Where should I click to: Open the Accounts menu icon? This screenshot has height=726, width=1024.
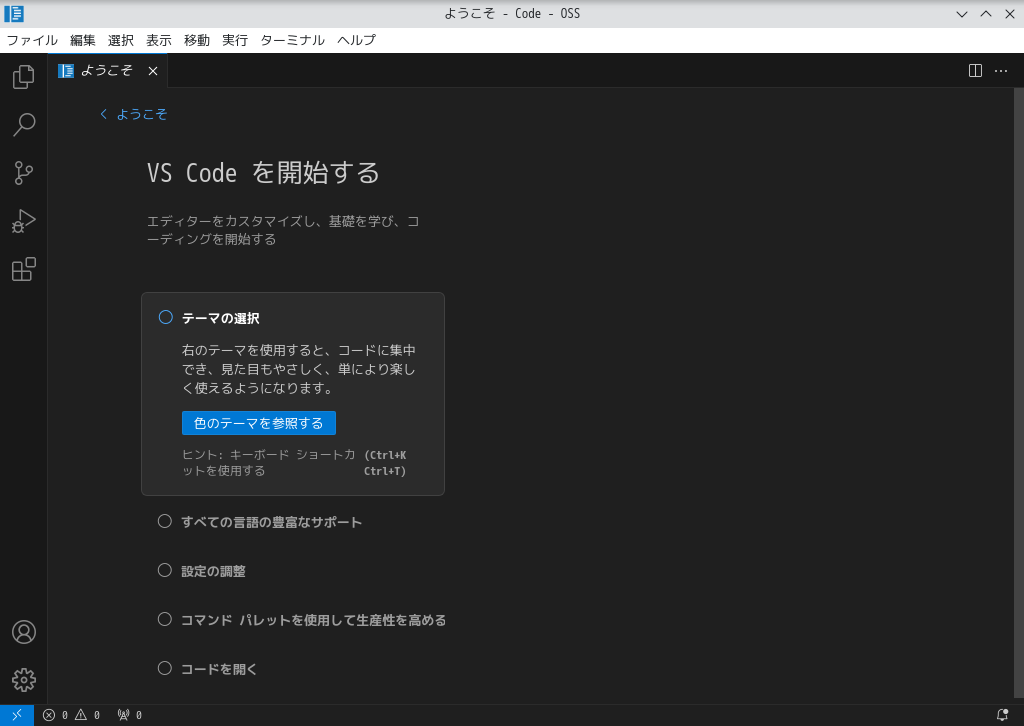[x=24, y=632]
